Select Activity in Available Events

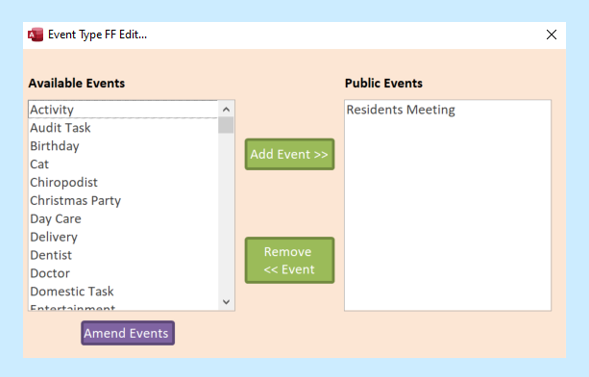[x=123, y=110]
